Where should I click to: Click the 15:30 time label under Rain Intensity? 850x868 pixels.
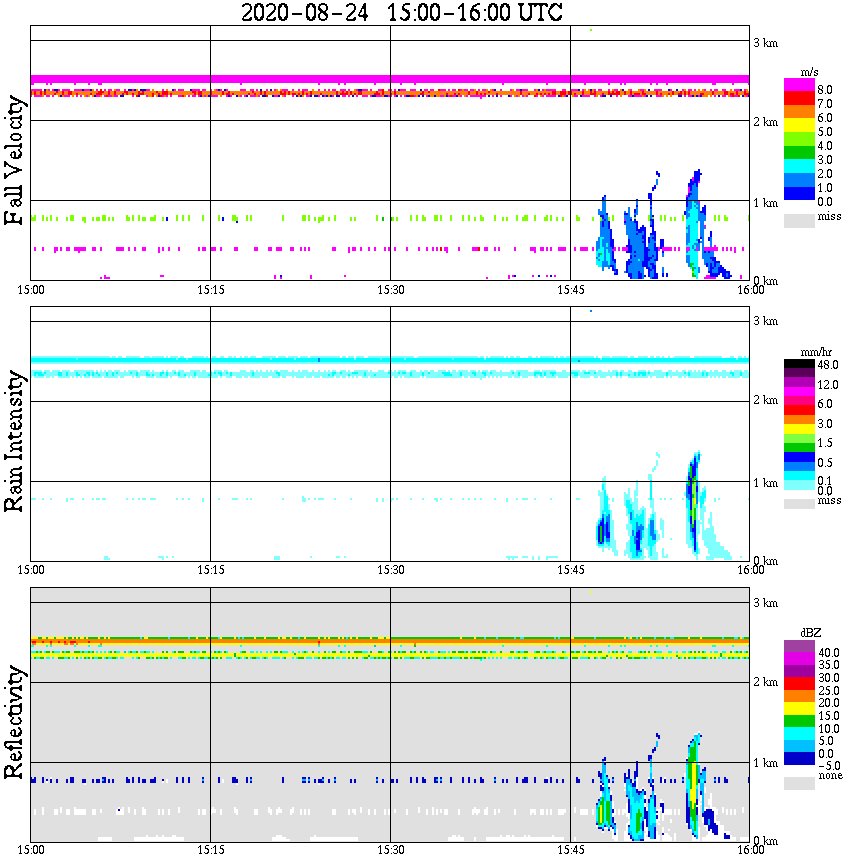pos(391,571)
